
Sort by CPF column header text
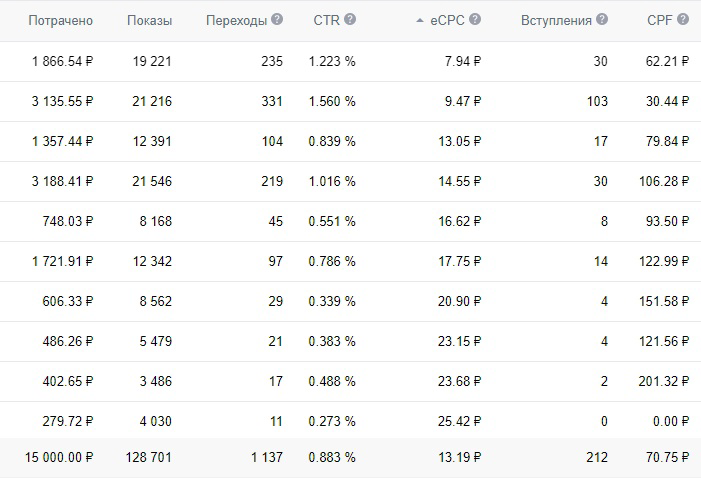[x=660, y=20]
